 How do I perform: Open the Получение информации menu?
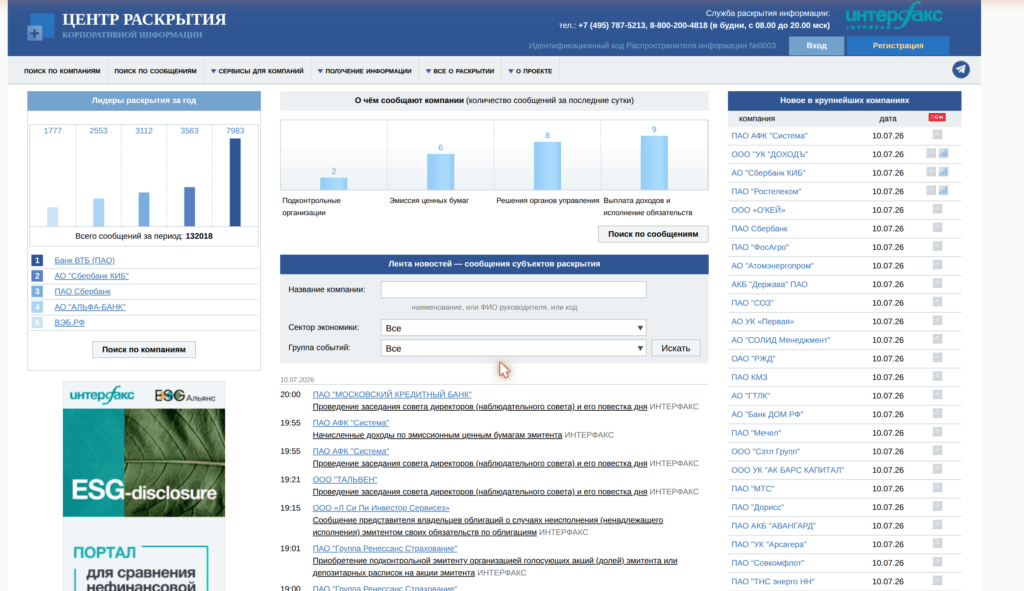coord(364,71)
